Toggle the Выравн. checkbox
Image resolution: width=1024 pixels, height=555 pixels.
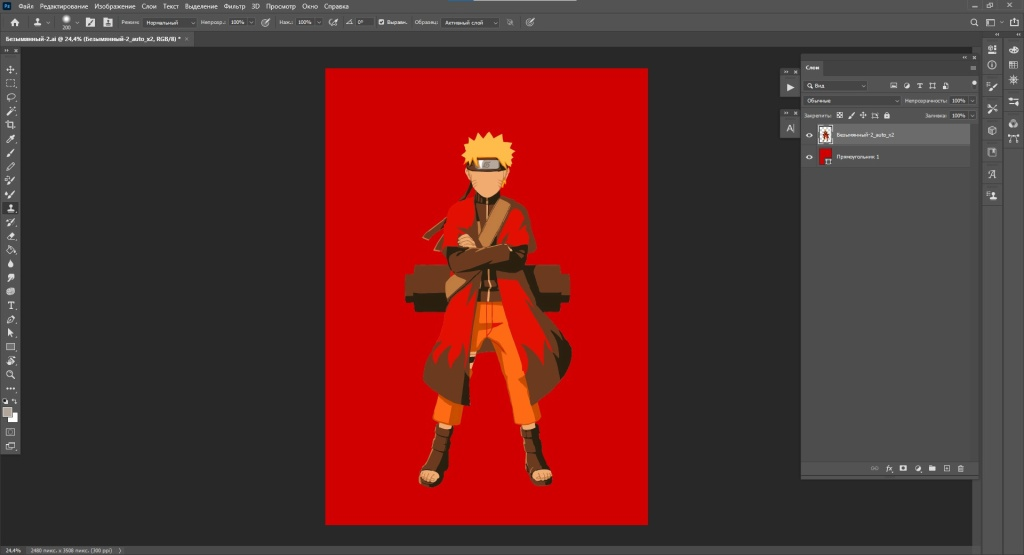tap(381, 22)
